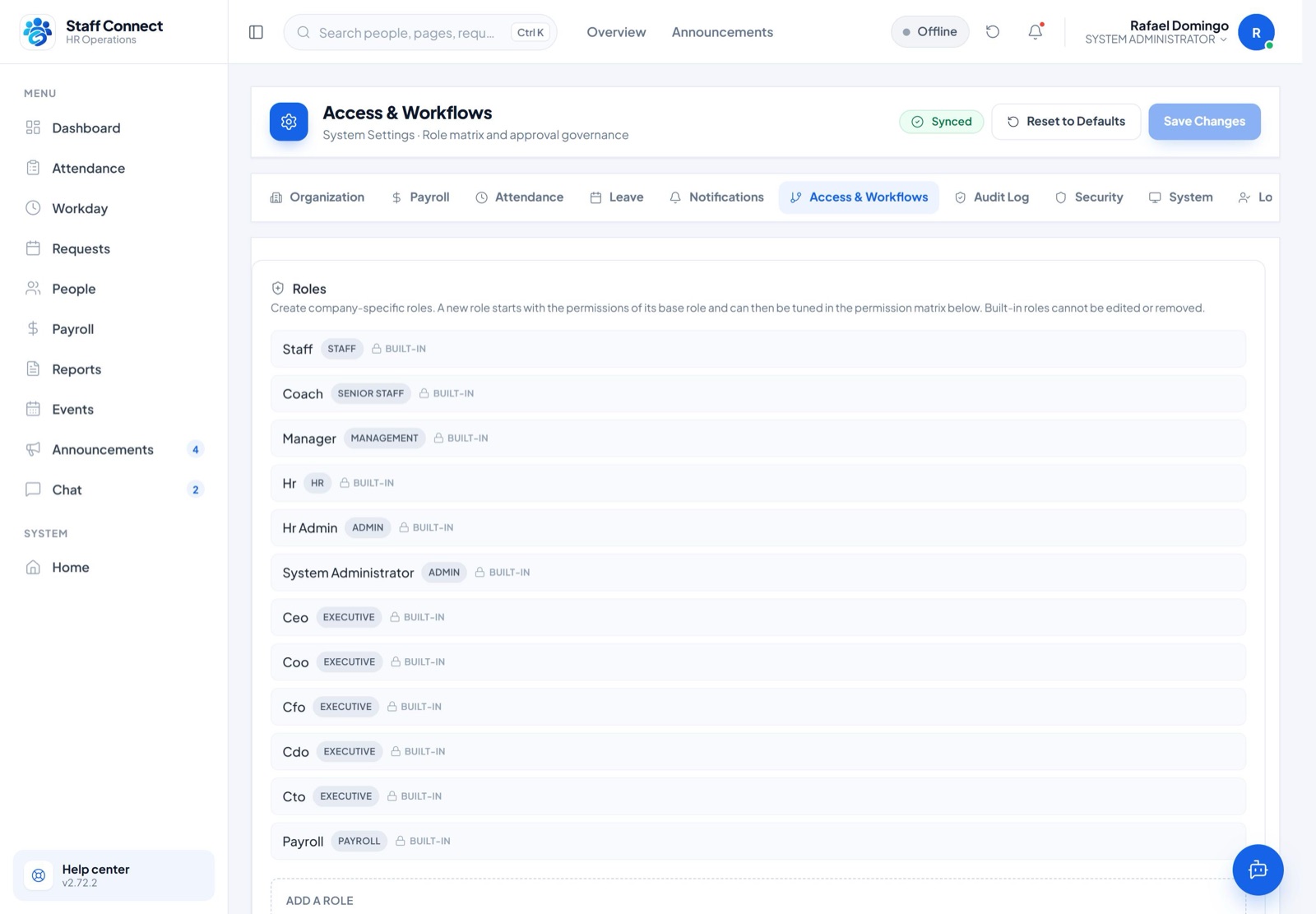
Task: Click the refresh sync icon in header
Action: click(x=993, y=32)
